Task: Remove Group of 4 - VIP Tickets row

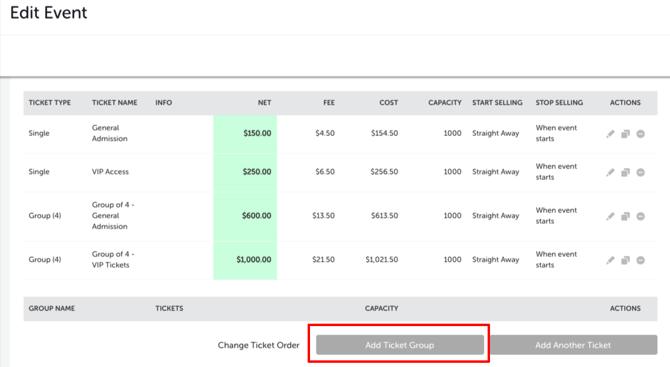Action: (x=640, y=260)
